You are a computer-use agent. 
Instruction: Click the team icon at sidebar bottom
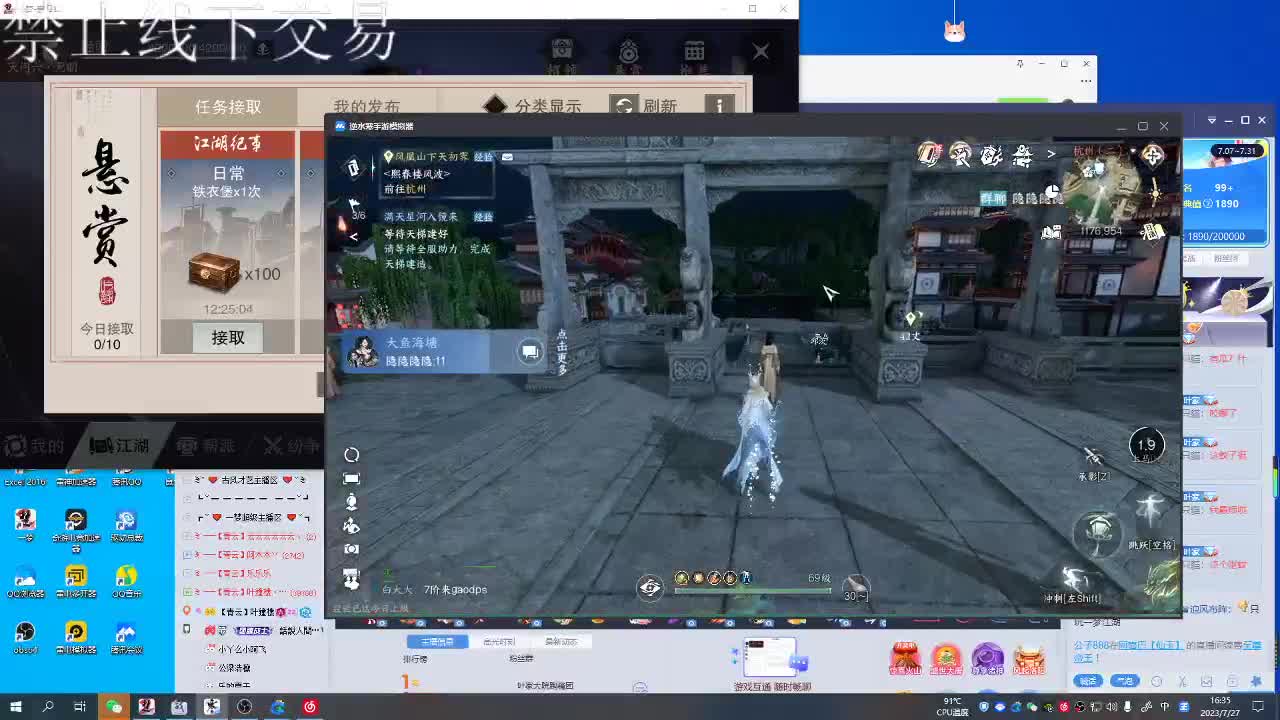tap(351, 578)
